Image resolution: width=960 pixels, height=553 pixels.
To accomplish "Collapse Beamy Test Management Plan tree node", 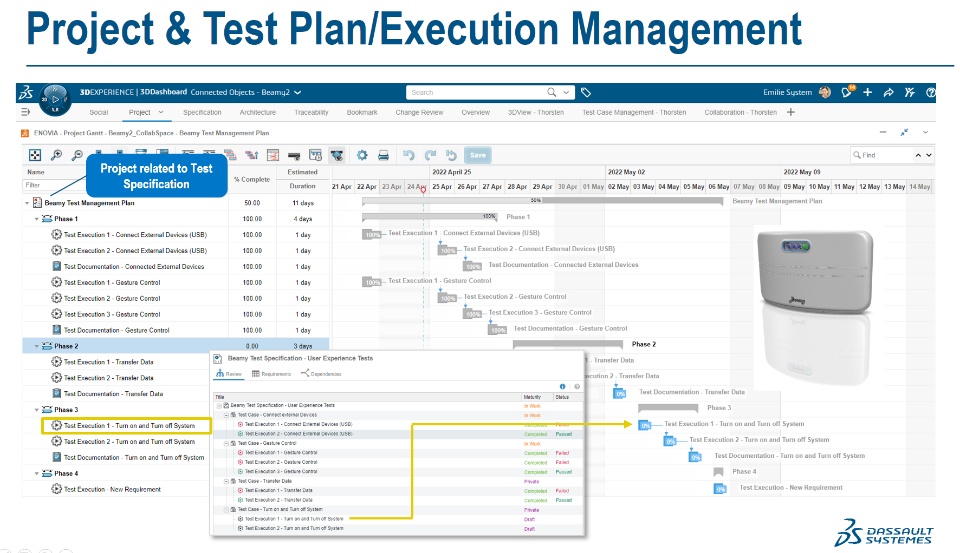I will [27, 203].
